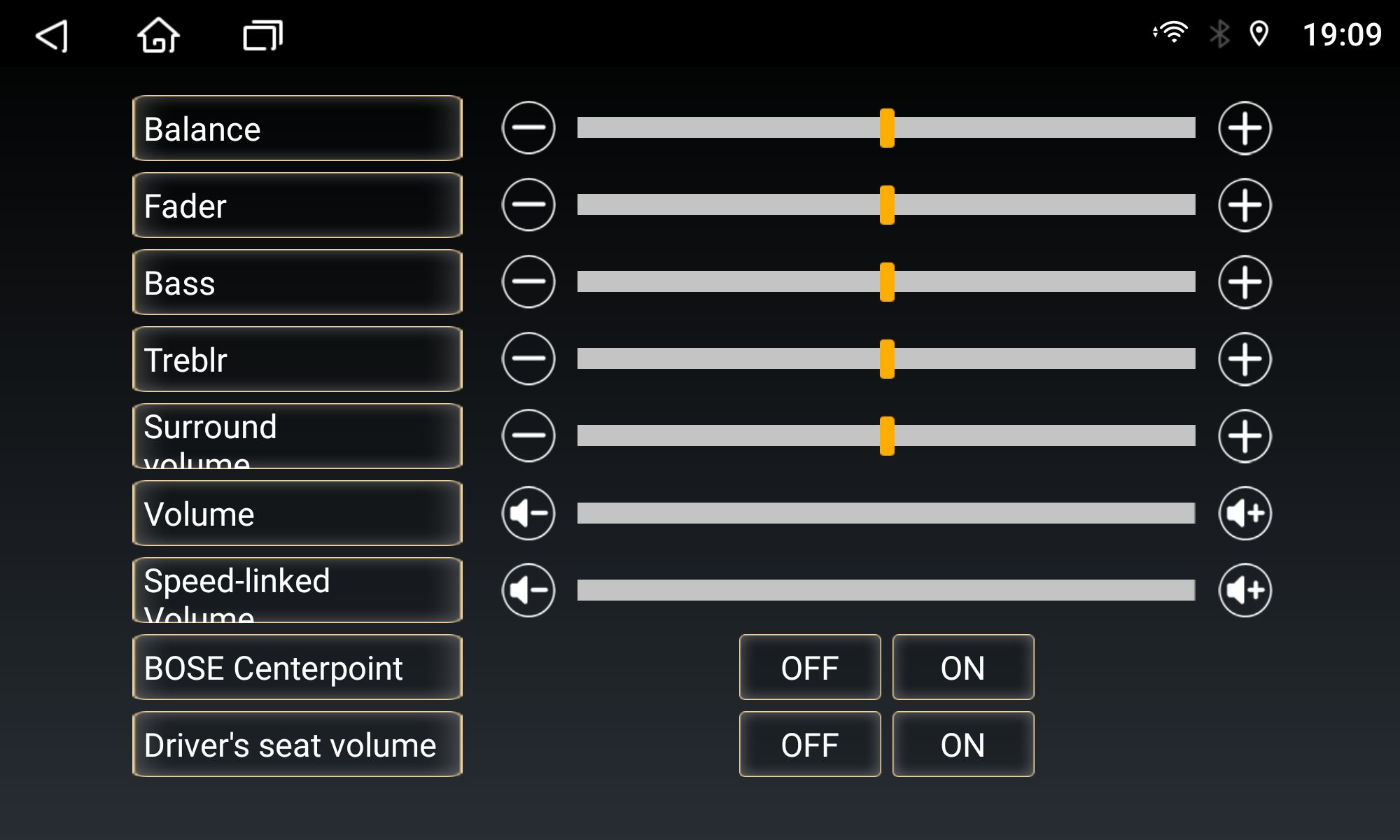The image size is (1400, 840).
Task: Switch Driver's seat volume ON
Action: click(x=963, y=744)
